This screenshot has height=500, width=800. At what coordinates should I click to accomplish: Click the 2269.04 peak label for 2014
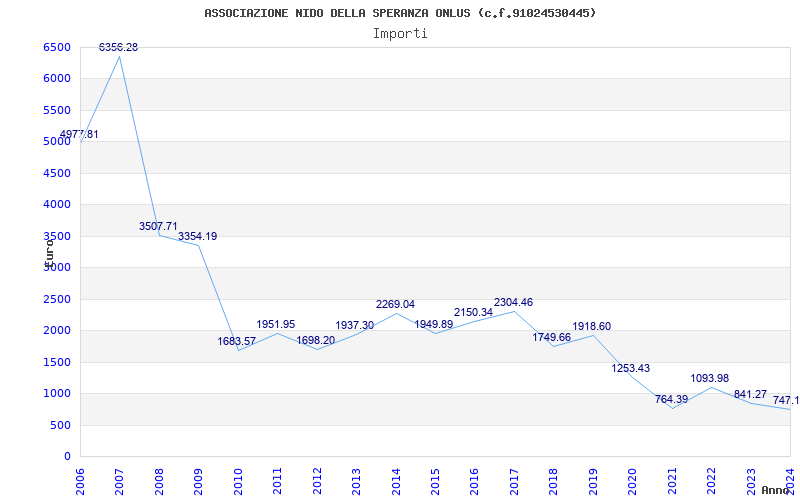click(395, 305)
